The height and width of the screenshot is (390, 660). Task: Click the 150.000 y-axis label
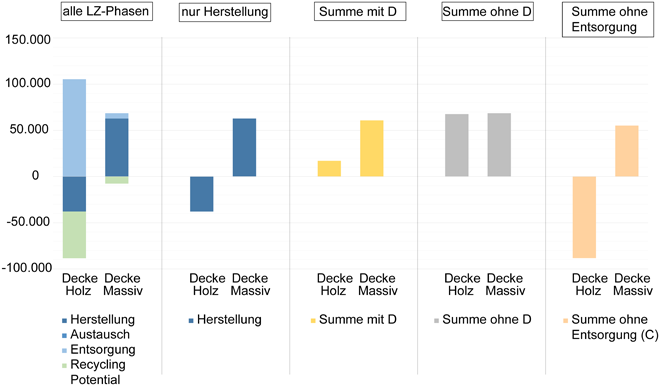coord(28,40)
